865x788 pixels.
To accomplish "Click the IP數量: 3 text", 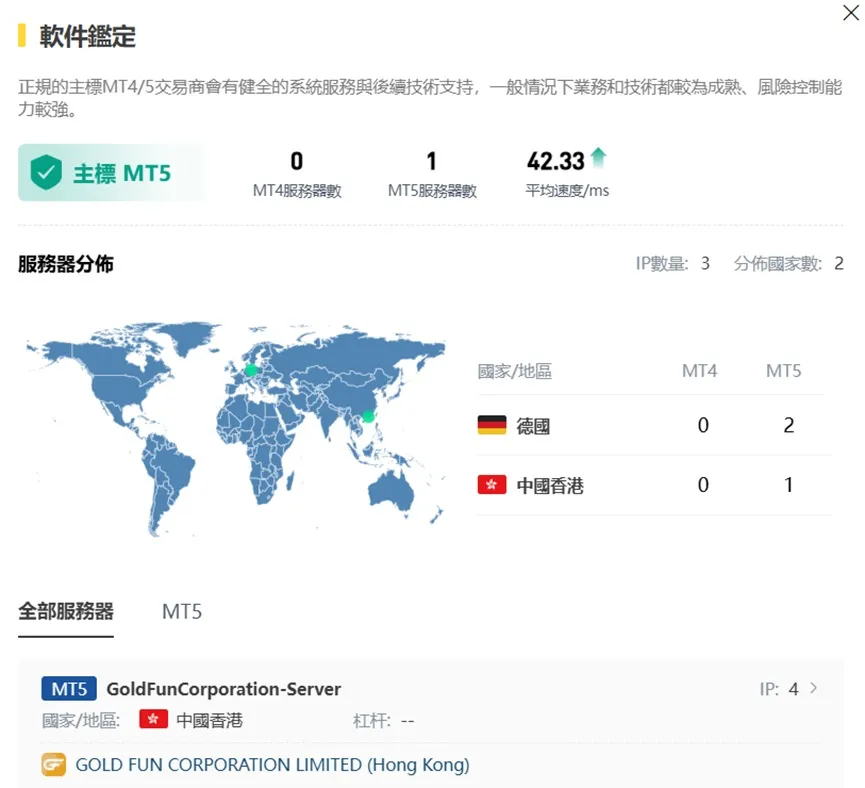I will click(x=672, y=263).
